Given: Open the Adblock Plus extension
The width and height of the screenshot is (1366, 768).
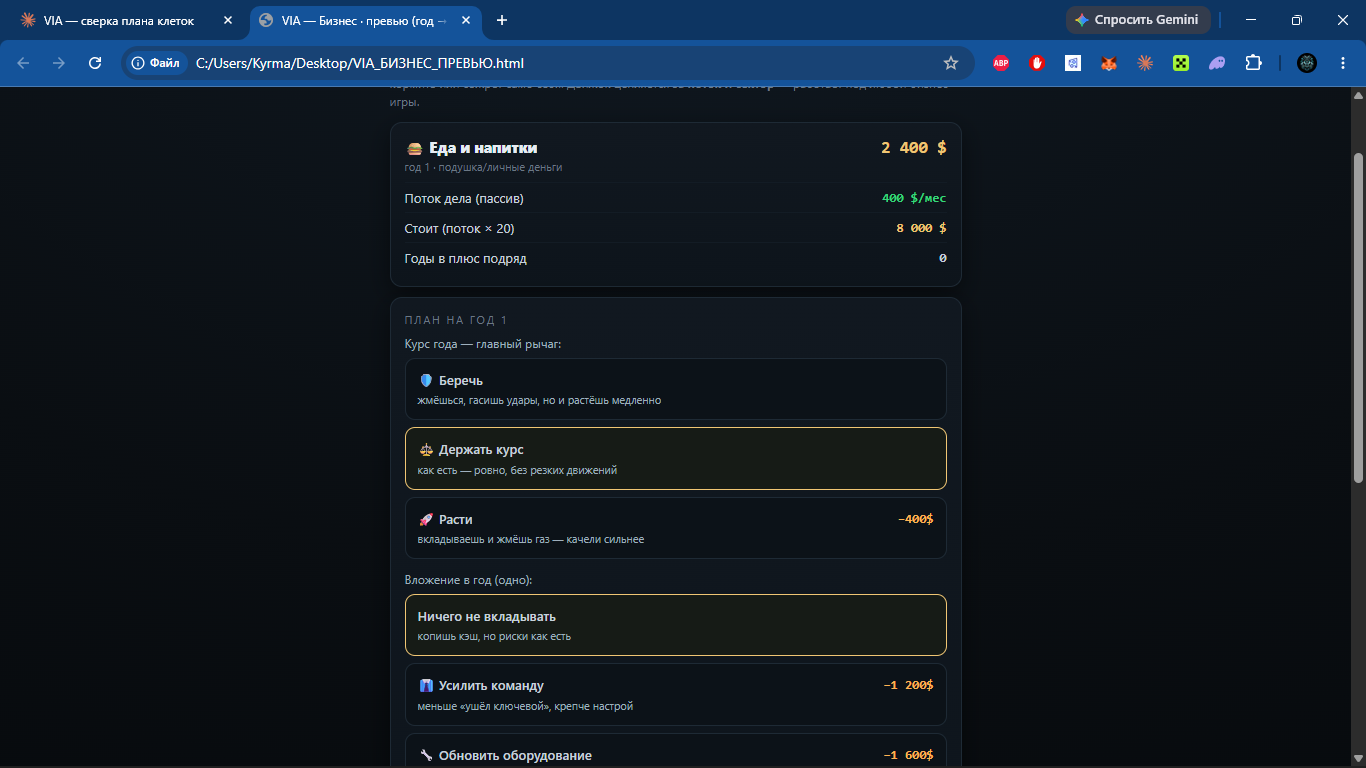Looking at the screenshot, I should coord(1001,63).
